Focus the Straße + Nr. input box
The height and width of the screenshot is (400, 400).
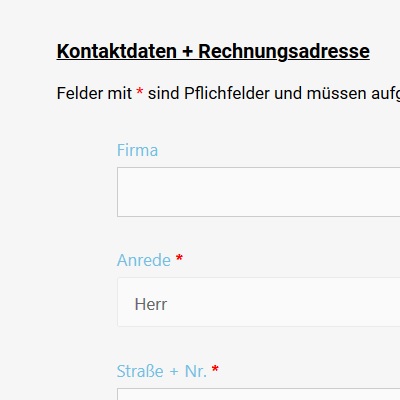pyautogui.click(x=259, y=394)
